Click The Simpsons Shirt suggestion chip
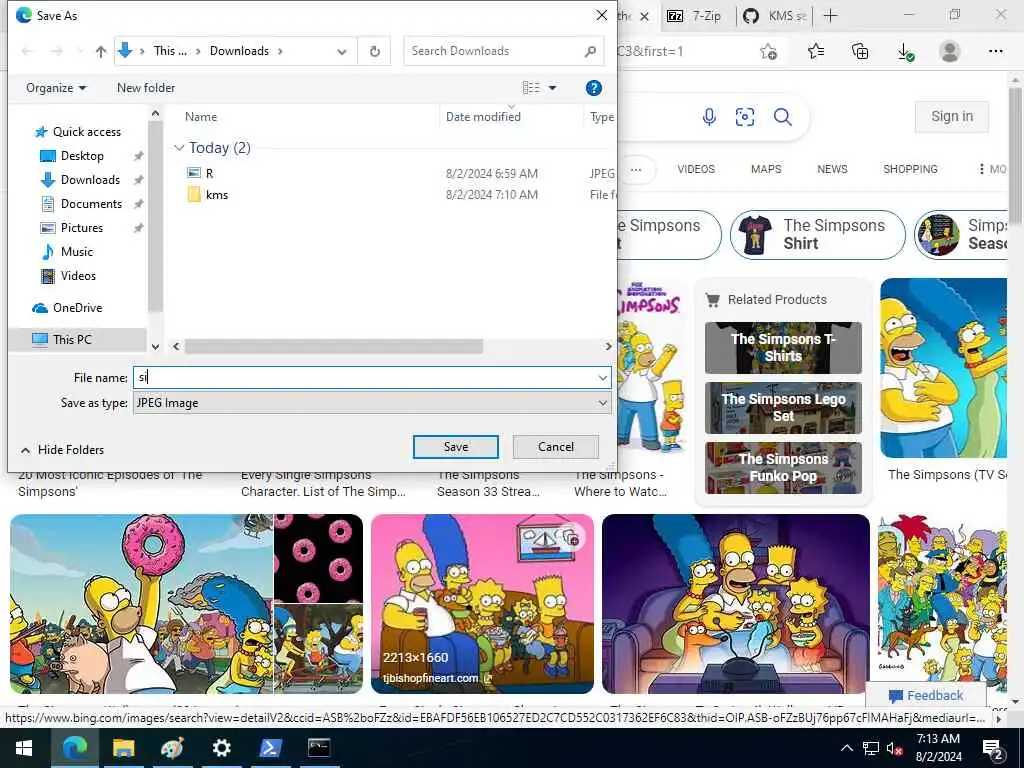The width and height of the screenshot is (1024, 768). click(x=818, y=234)
